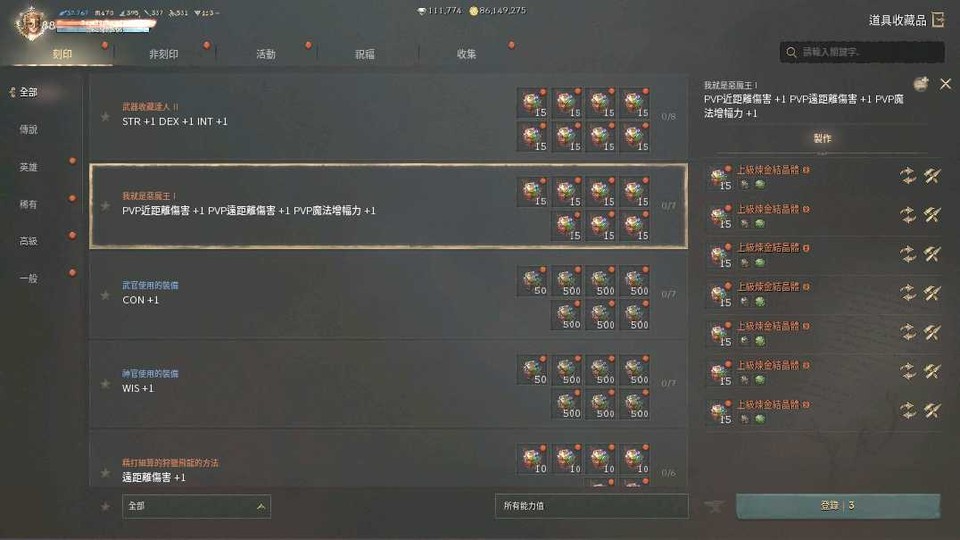Click exchange arrows icon of first 上級煉金結晶體

pyautogui.click(x=908, y=176)
